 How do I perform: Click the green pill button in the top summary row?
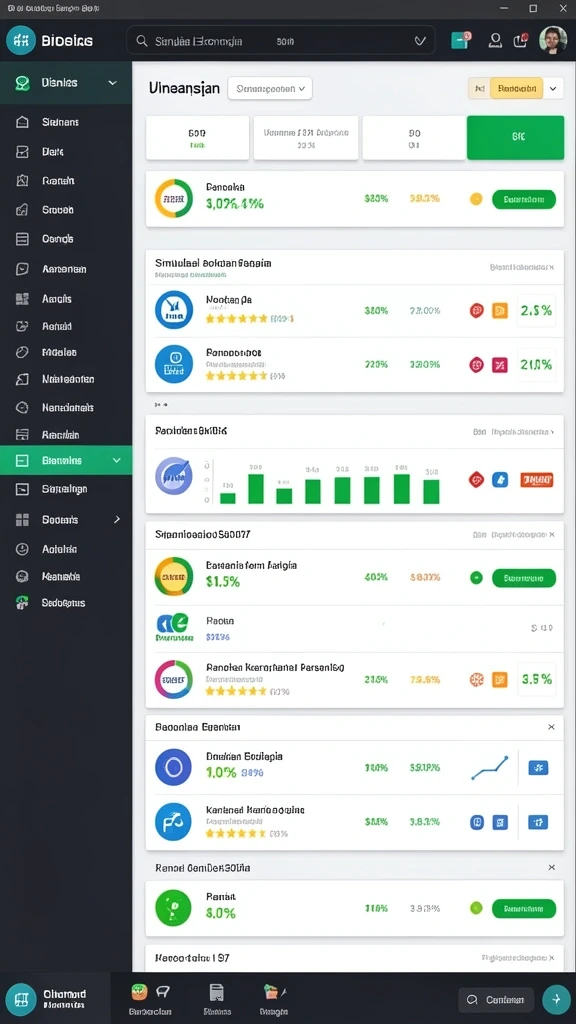click(524, 199)
